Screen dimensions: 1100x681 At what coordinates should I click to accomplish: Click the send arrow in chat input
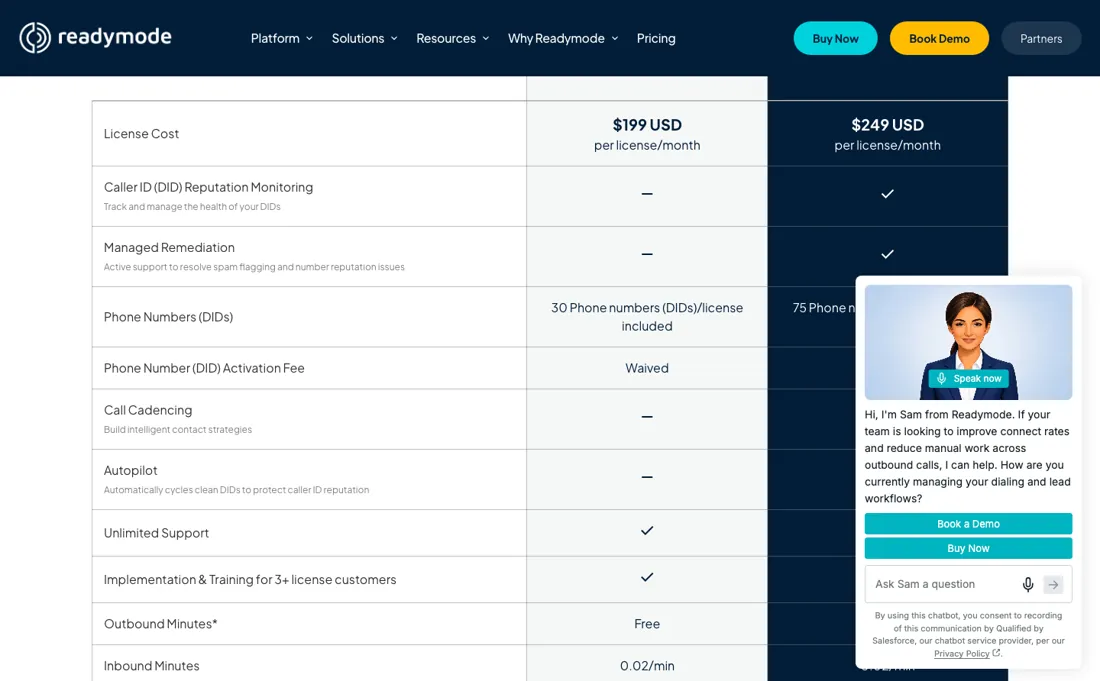pyautogui.click(x=1053, y=584)
